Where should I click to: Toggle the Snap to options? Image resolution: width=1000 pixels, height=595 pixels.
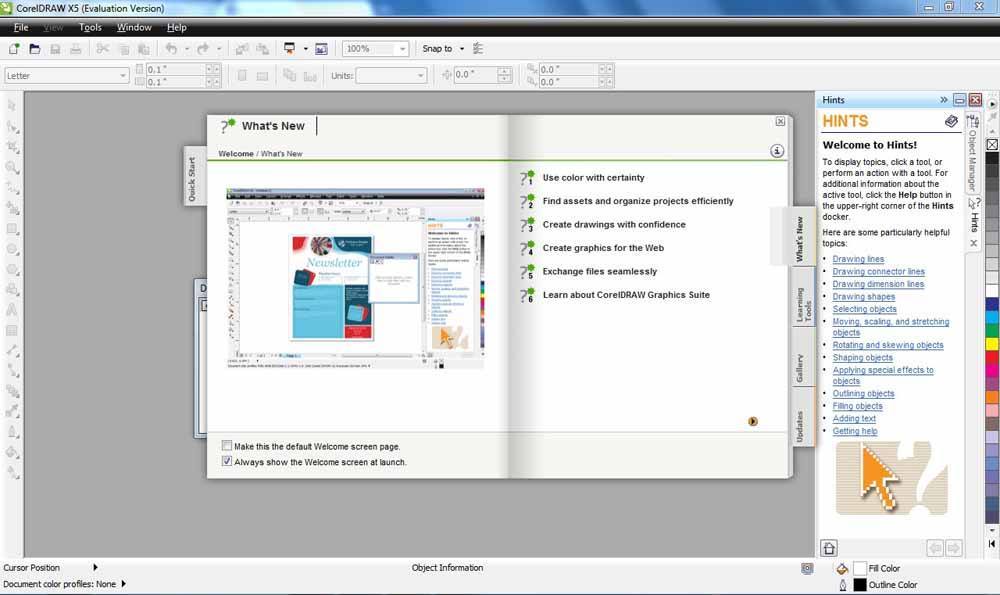tap(440, 48)
